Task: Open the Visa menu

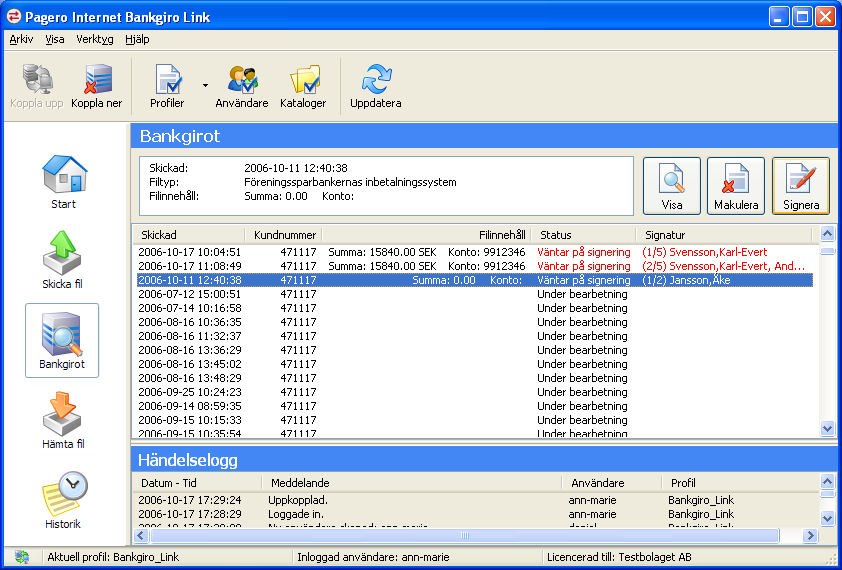Action: pos(55,39)
